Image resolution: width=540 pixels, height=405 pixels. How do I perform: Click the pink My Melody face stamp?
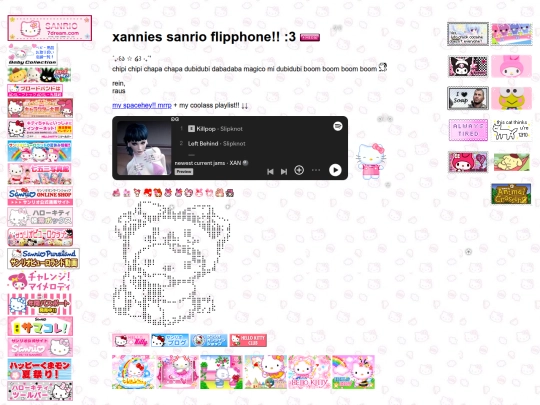pos(511,66)
